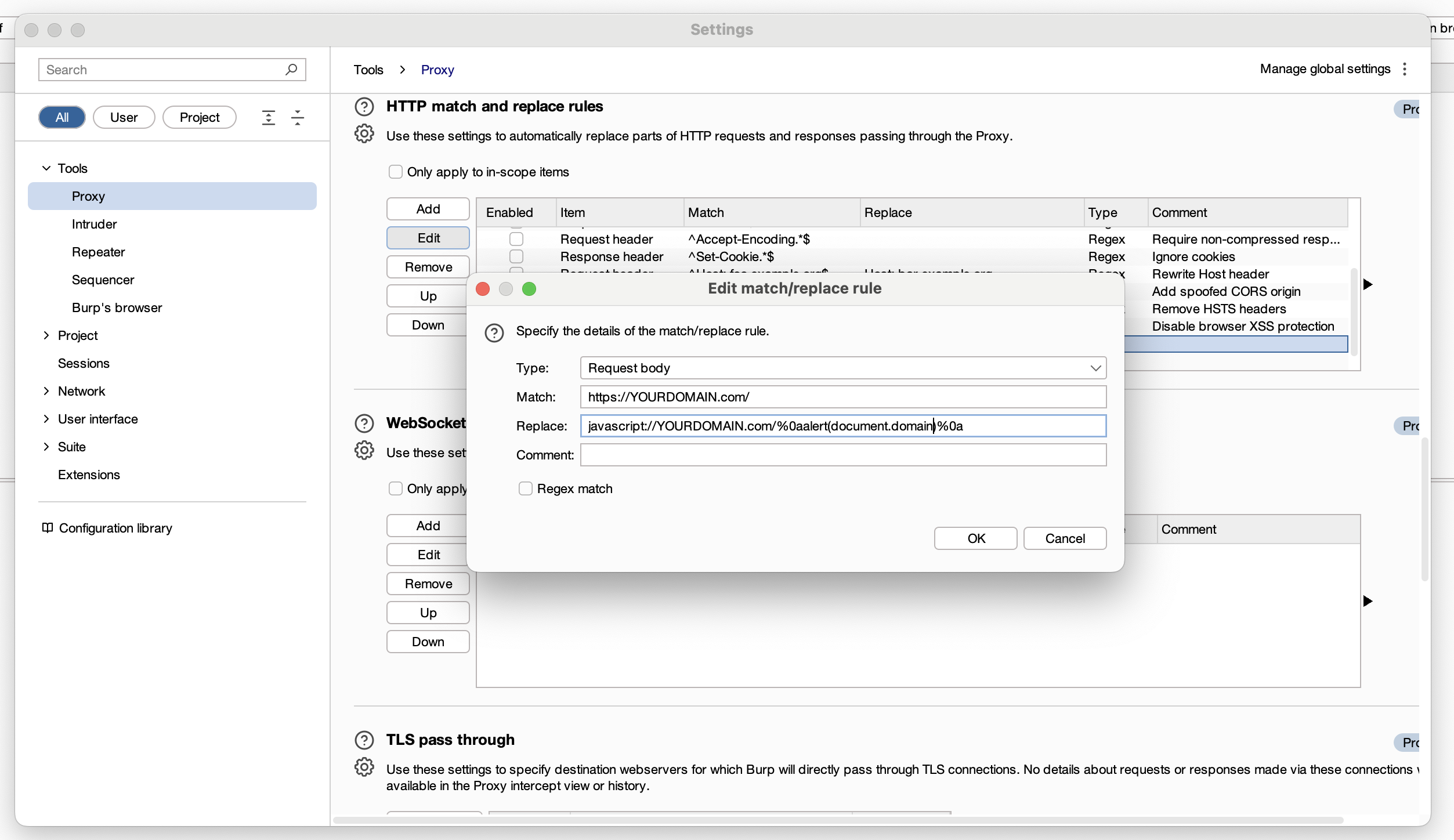
Task: Click the Comment input field in the dialog
Action: pos(842,455)
